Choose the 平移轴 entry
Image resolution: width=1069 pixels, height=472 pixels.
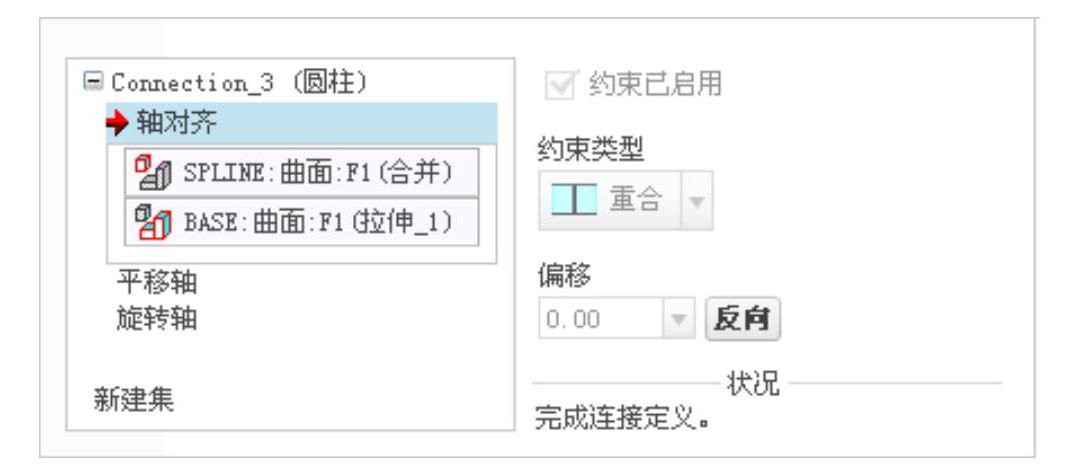pyautogui.click(x=157, y=282)
